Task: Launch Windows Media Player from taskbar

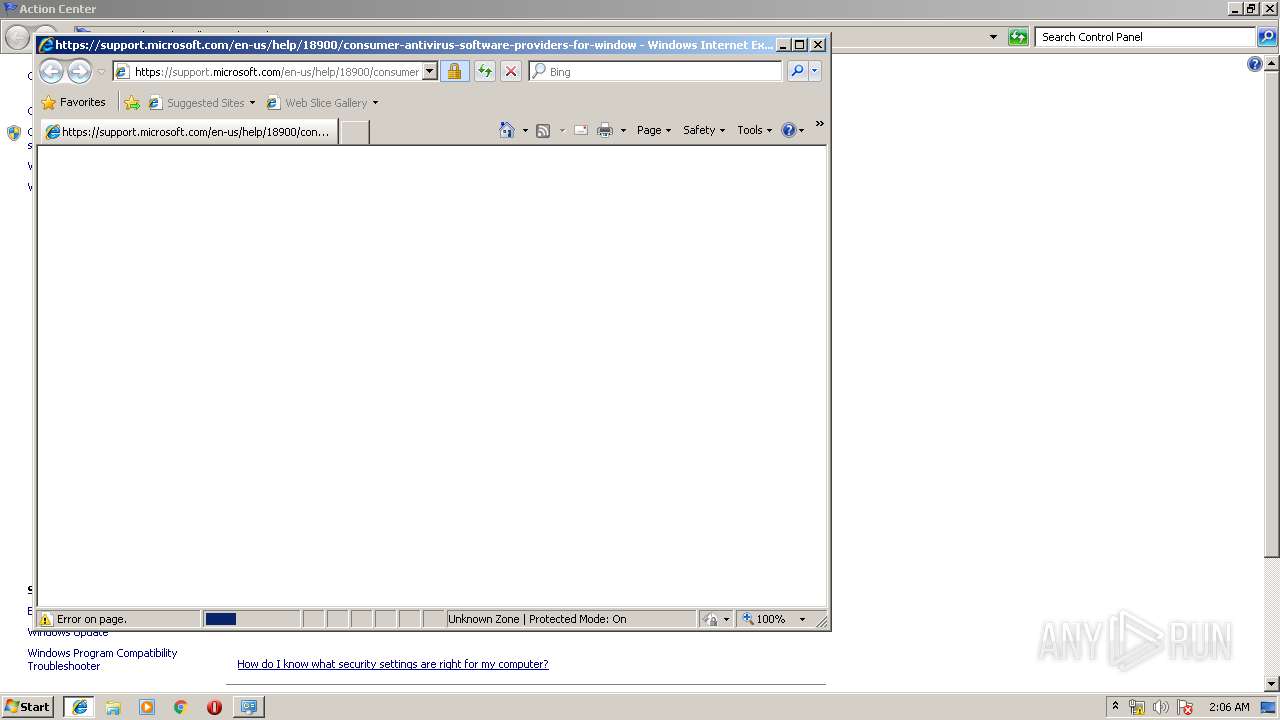Action: click(x=147, y=707)
